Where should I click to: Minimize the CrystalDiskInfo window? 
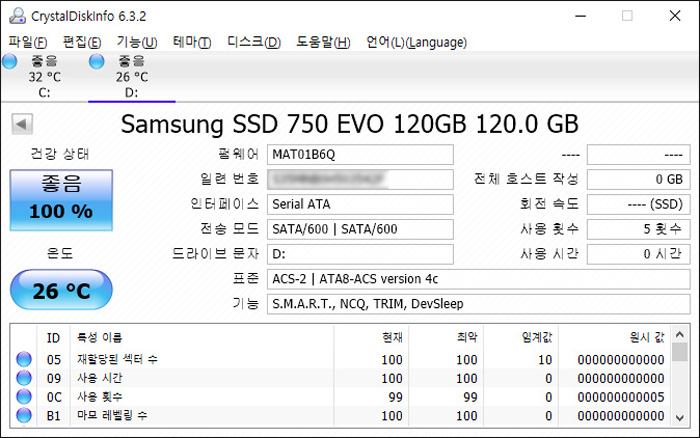[580, 16]
